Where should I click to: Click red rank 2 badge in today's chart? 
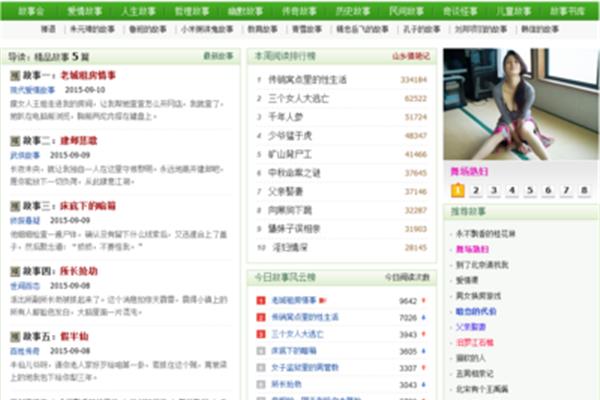click(x=261, y=317)
